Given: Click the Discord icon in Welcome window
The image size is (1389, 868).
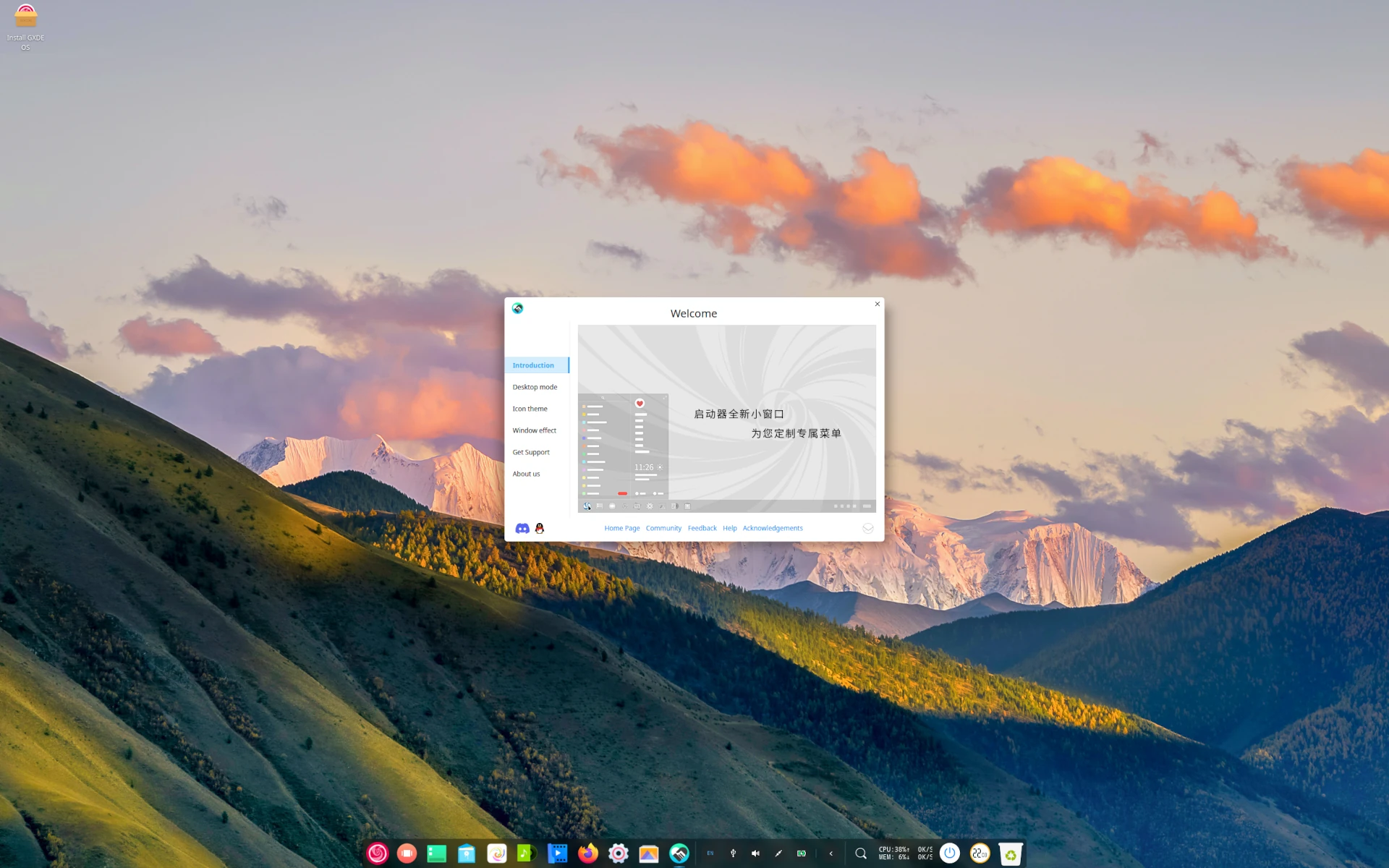Looking at the screenshot, I should click(522, 529).
